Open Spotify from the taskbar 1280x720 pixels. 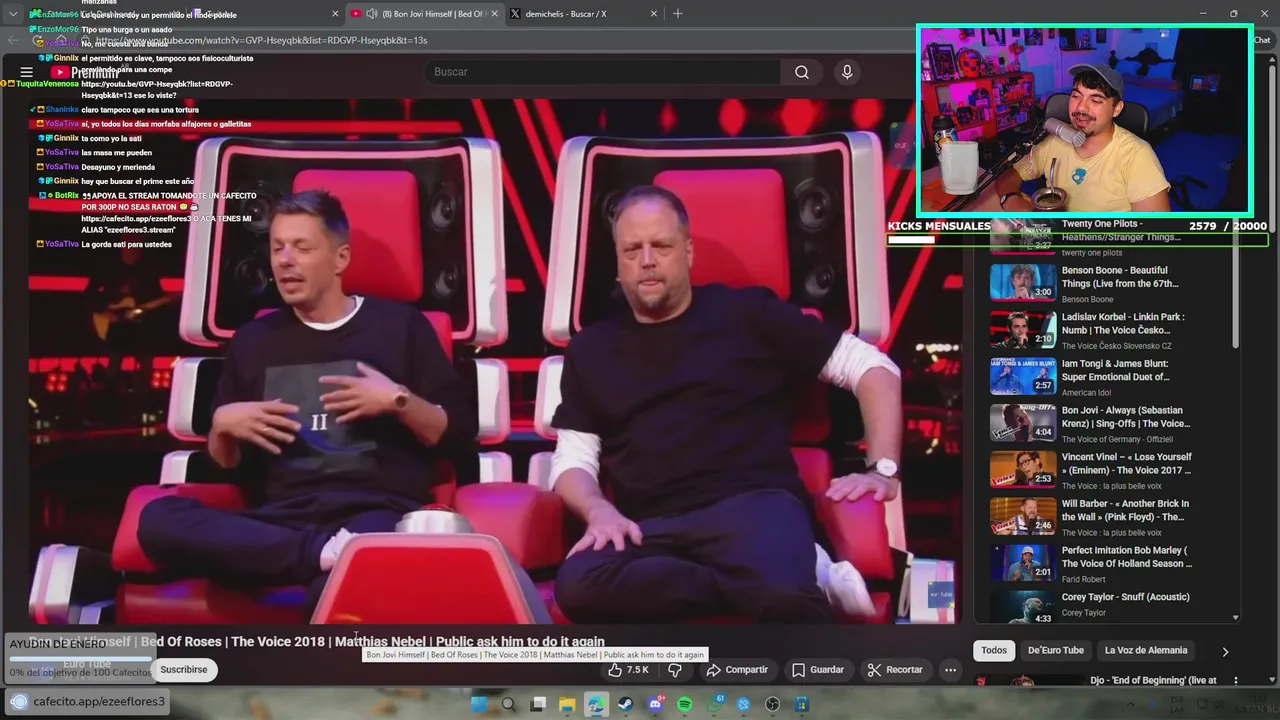click(684, 704)
